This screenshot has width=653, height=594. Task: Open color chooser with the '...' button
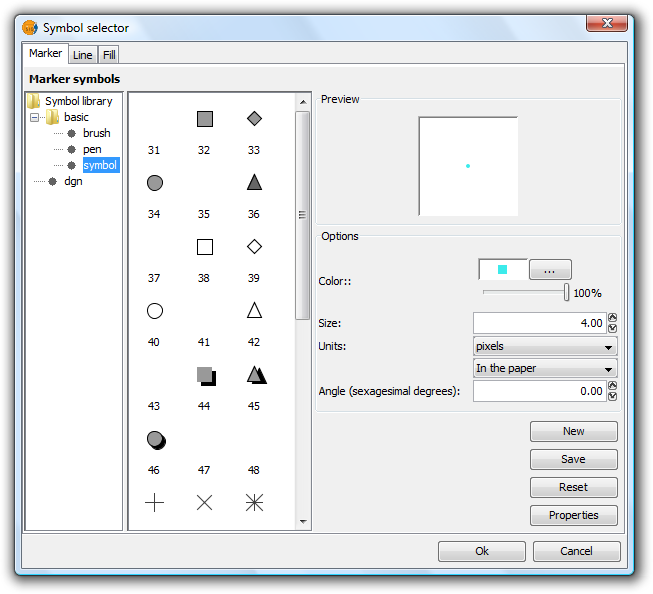[550, 270]
